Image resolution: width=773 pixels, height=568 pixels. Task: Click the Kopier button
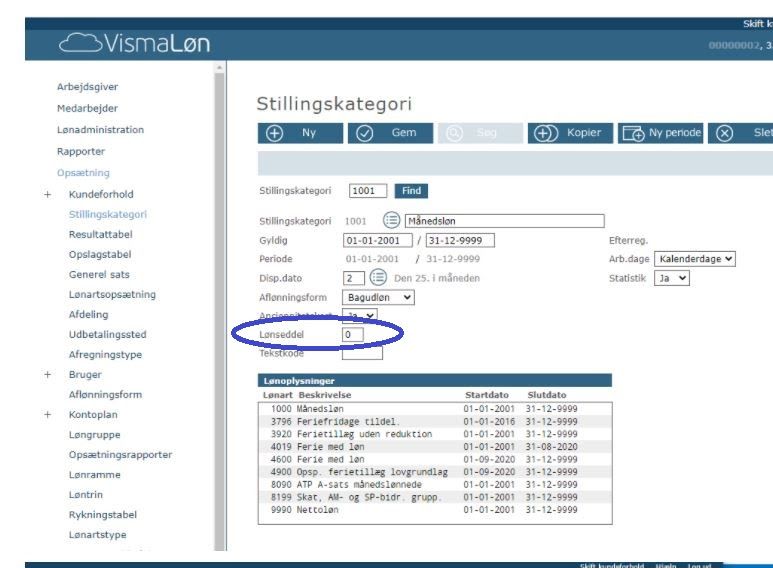pyautogui.click(x=570, y=133)
